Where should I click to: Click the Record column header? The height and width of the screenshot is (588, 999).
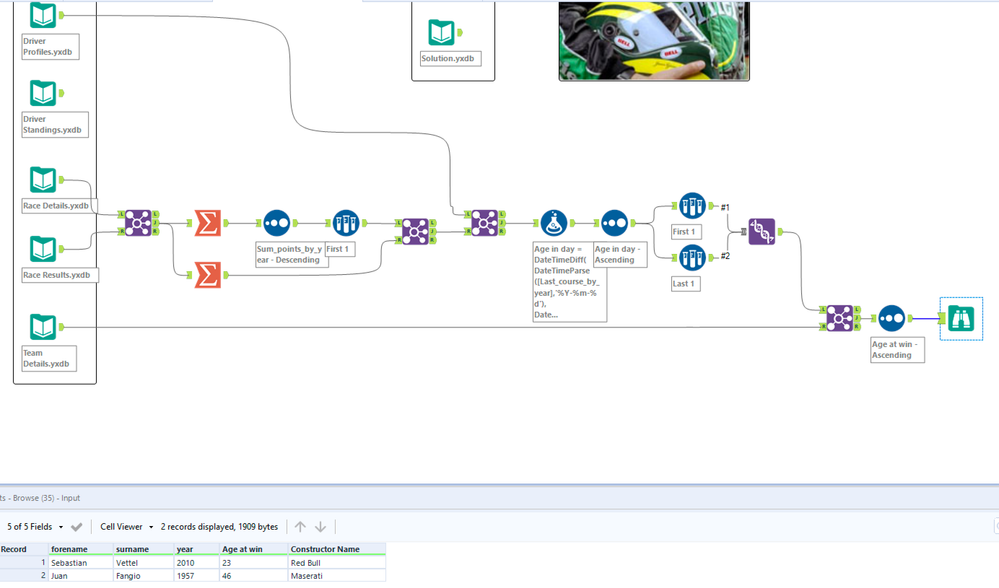click(24, 549)
